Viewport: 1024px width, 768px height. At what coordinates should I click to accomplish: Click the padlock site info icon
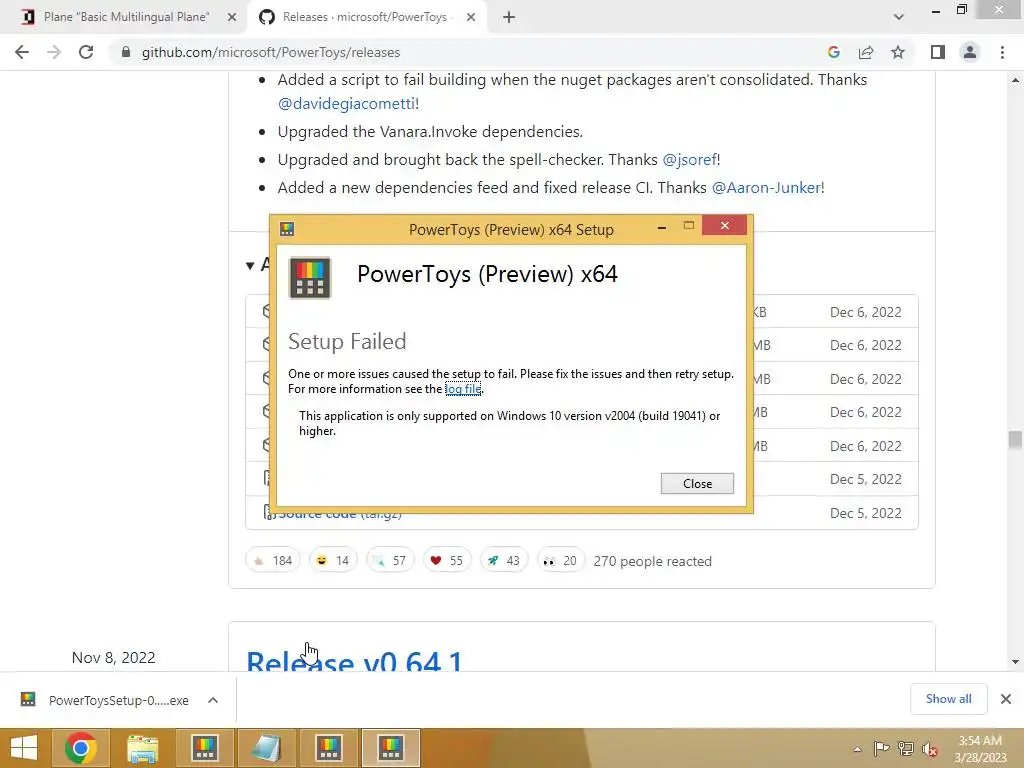click(x=126, y=52)
